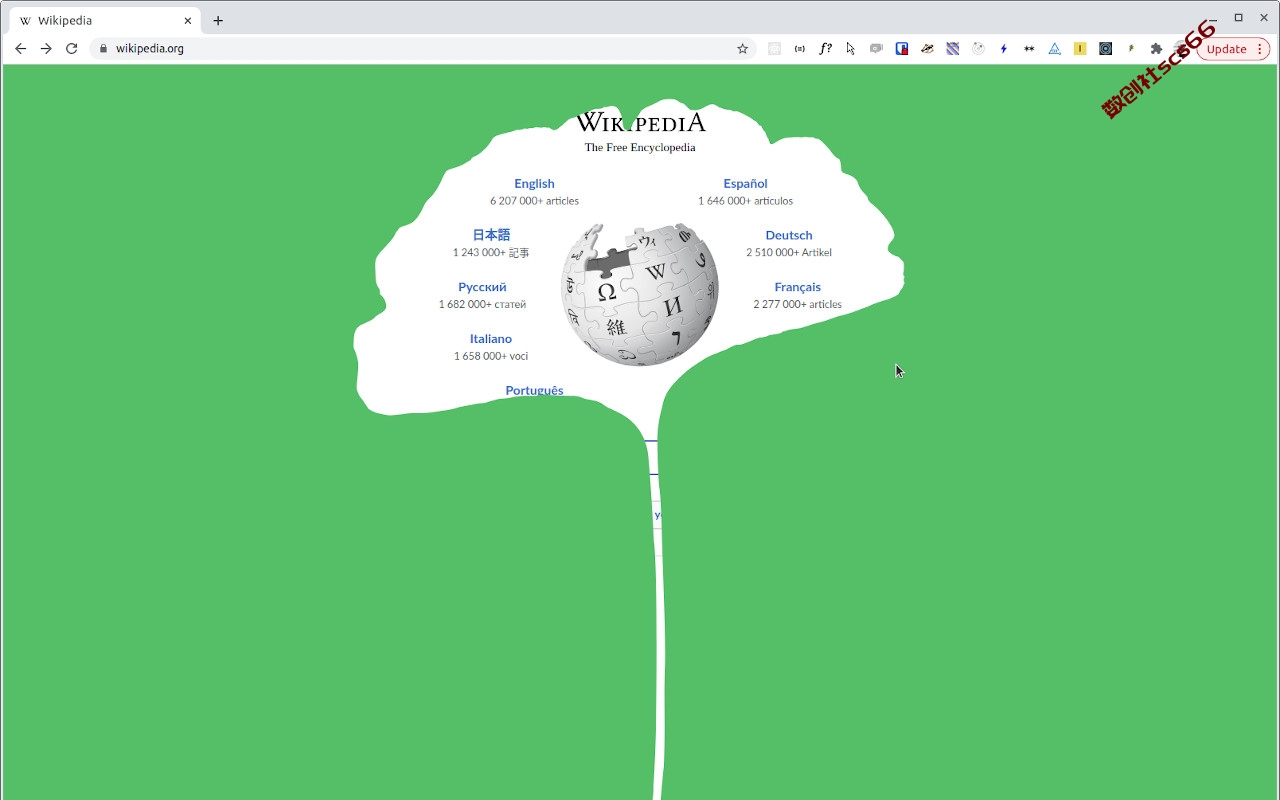The image size is (1280, 800).
Task: Click the "The Free Encyclopedia" subtitle
Action: (x=640, y=147)
